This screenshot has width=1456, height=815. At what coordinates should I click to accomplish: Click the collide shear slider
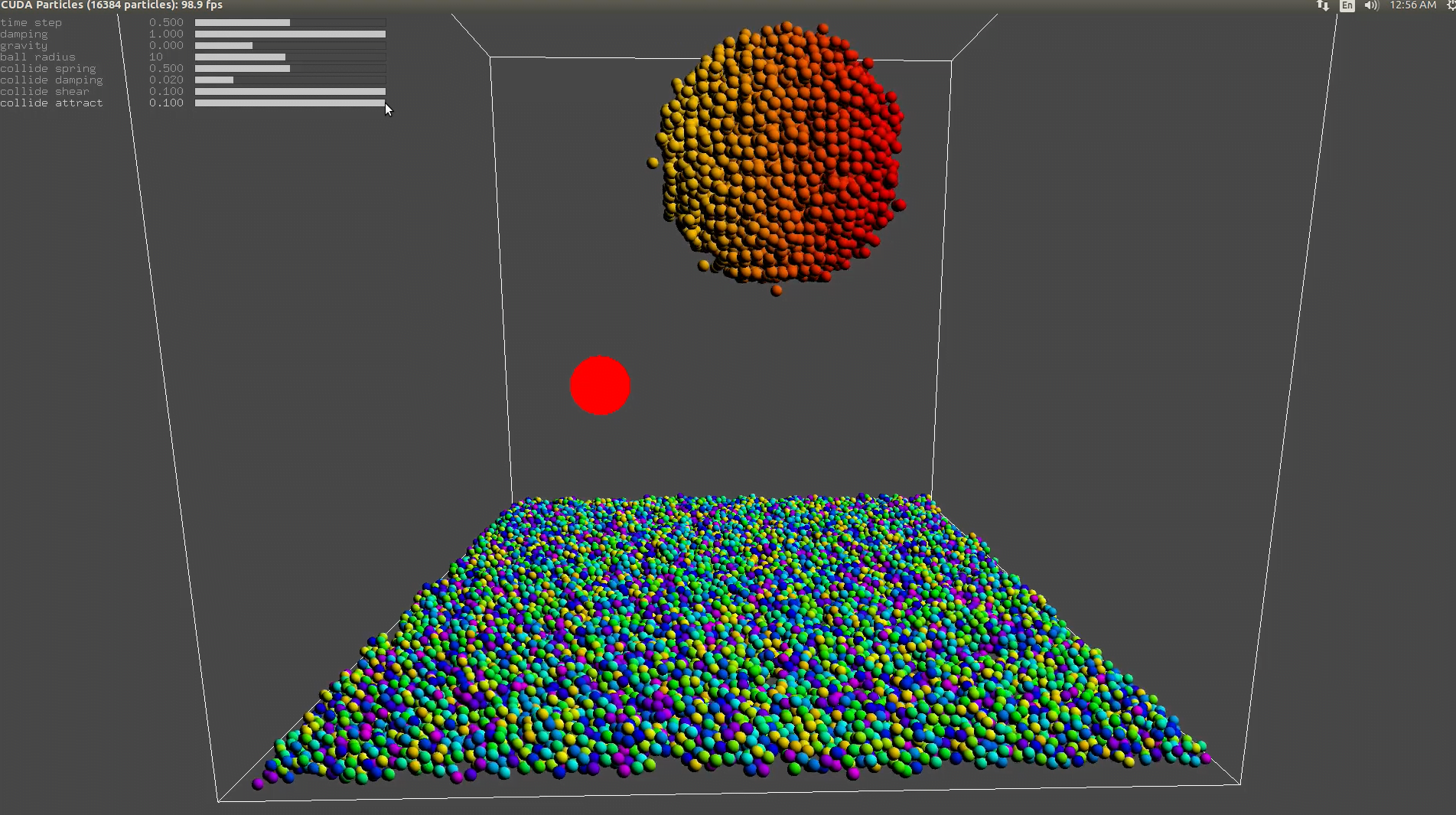pos(290,92)
